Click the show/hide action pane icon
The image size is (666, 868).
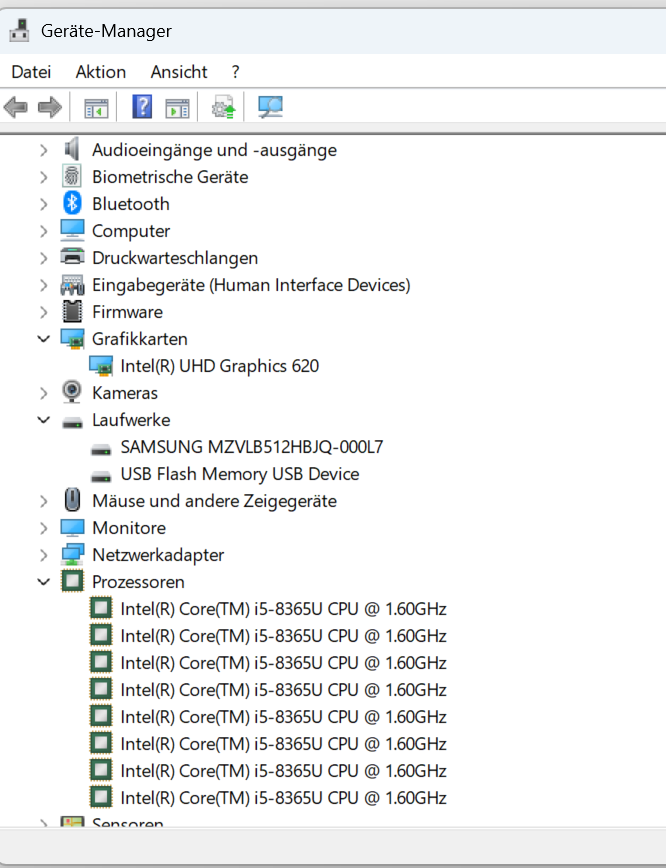(x=177, y=107)
